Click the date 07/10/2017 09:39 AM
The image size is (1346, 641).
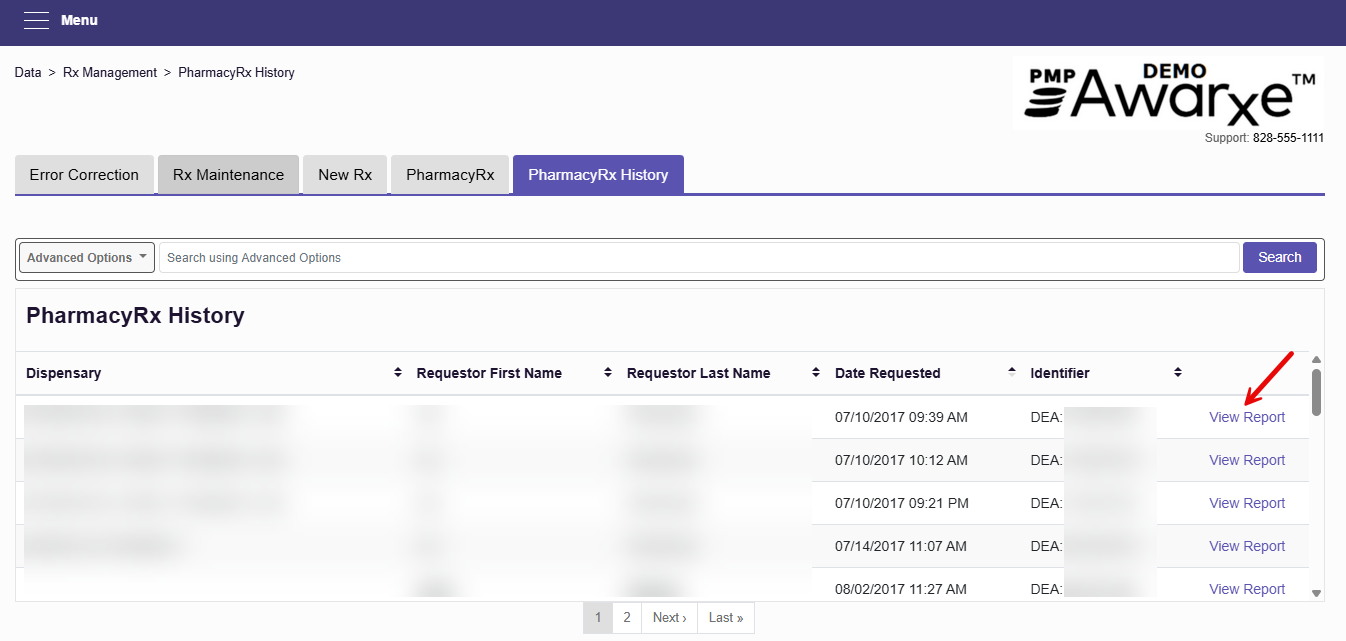click(901, 417)
